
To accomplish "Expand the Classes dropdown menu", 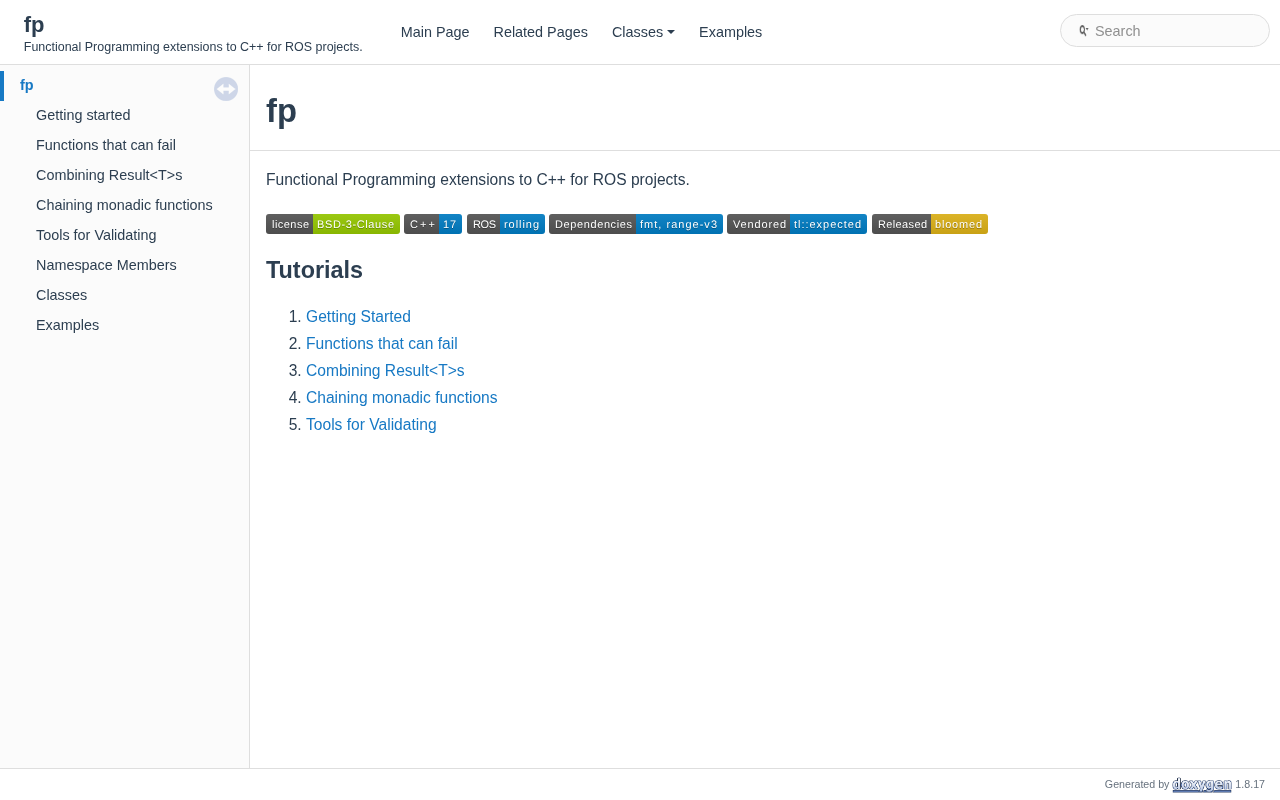I will [x=643, y=32].
